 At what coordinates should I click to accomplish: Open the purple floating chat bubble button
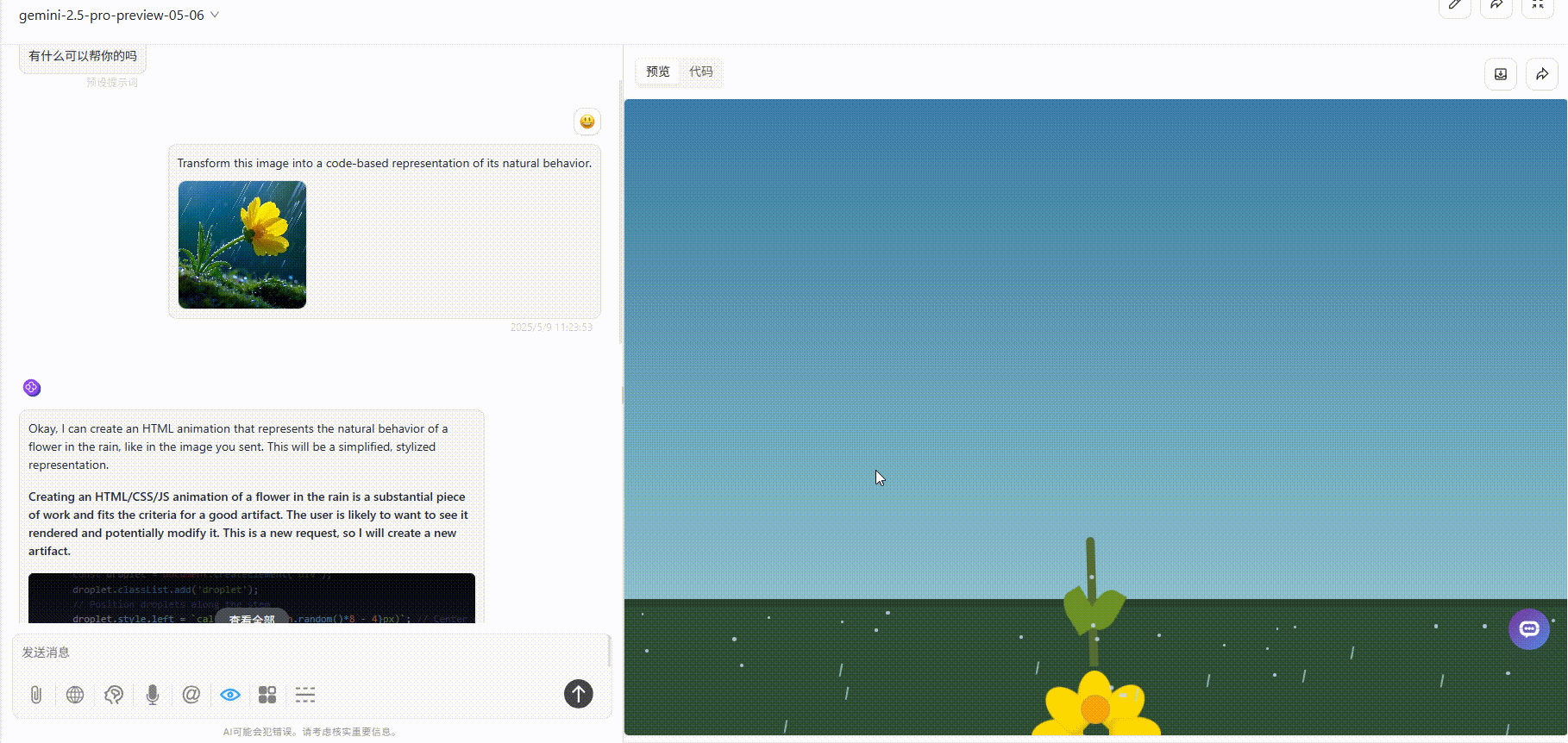pos(1529,629)
